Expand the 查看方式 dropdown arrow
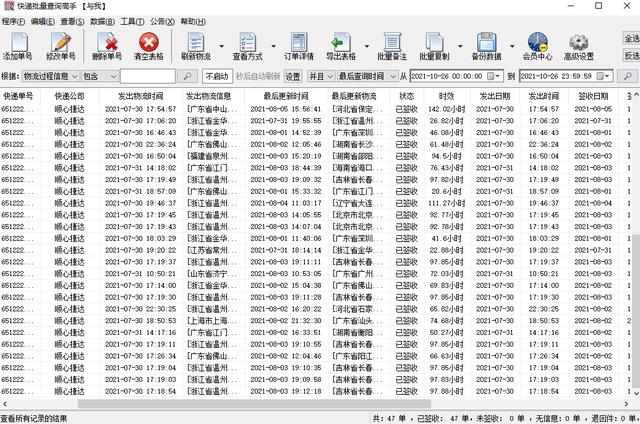Image resolution: width=640 pixels, height=424 pixels. coord(273,46)
